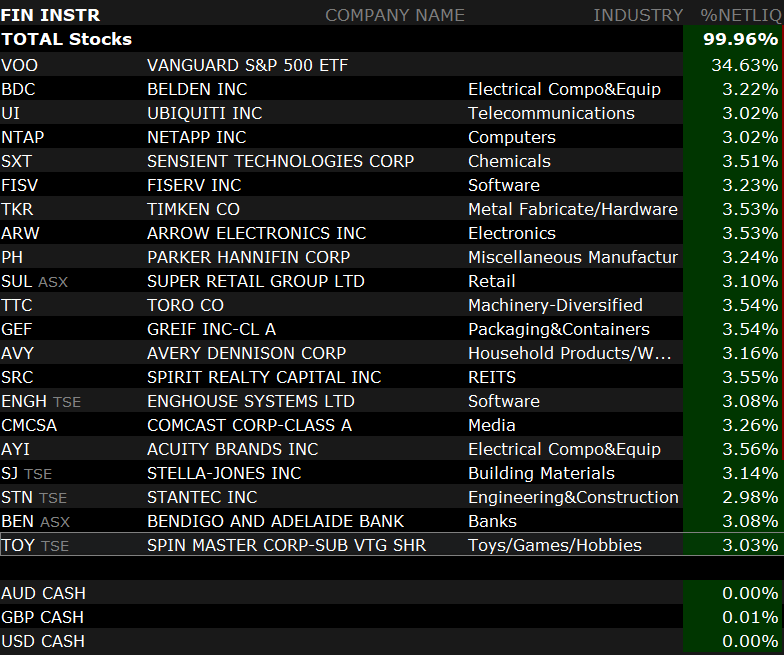Viewport: 784px width, 655px height.
Task: Select the SJ TSE ticker
Action: 26,473
